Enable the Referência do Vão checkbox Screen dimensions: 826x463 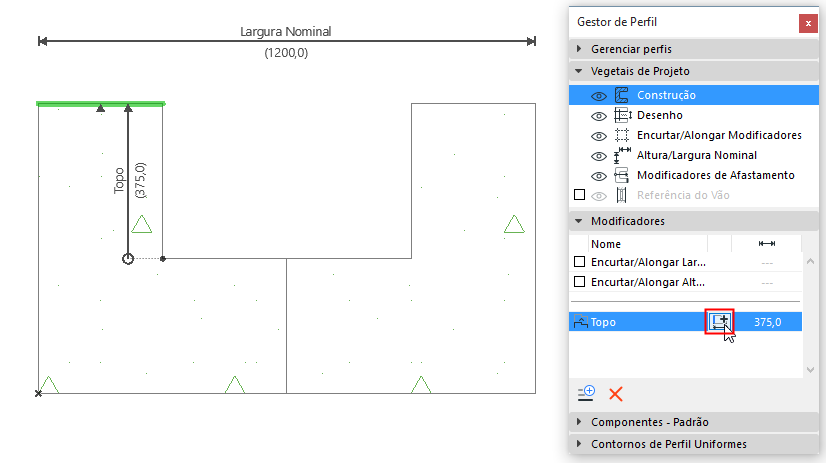(579, 195)
